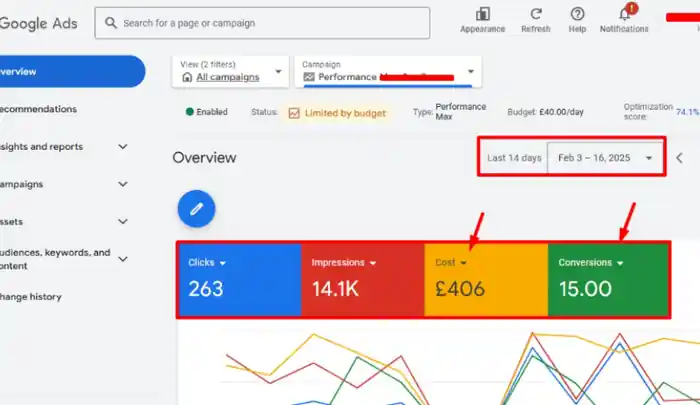Click the search magnifier icon
Screen dimensions: 700x405
coord(110,23)
